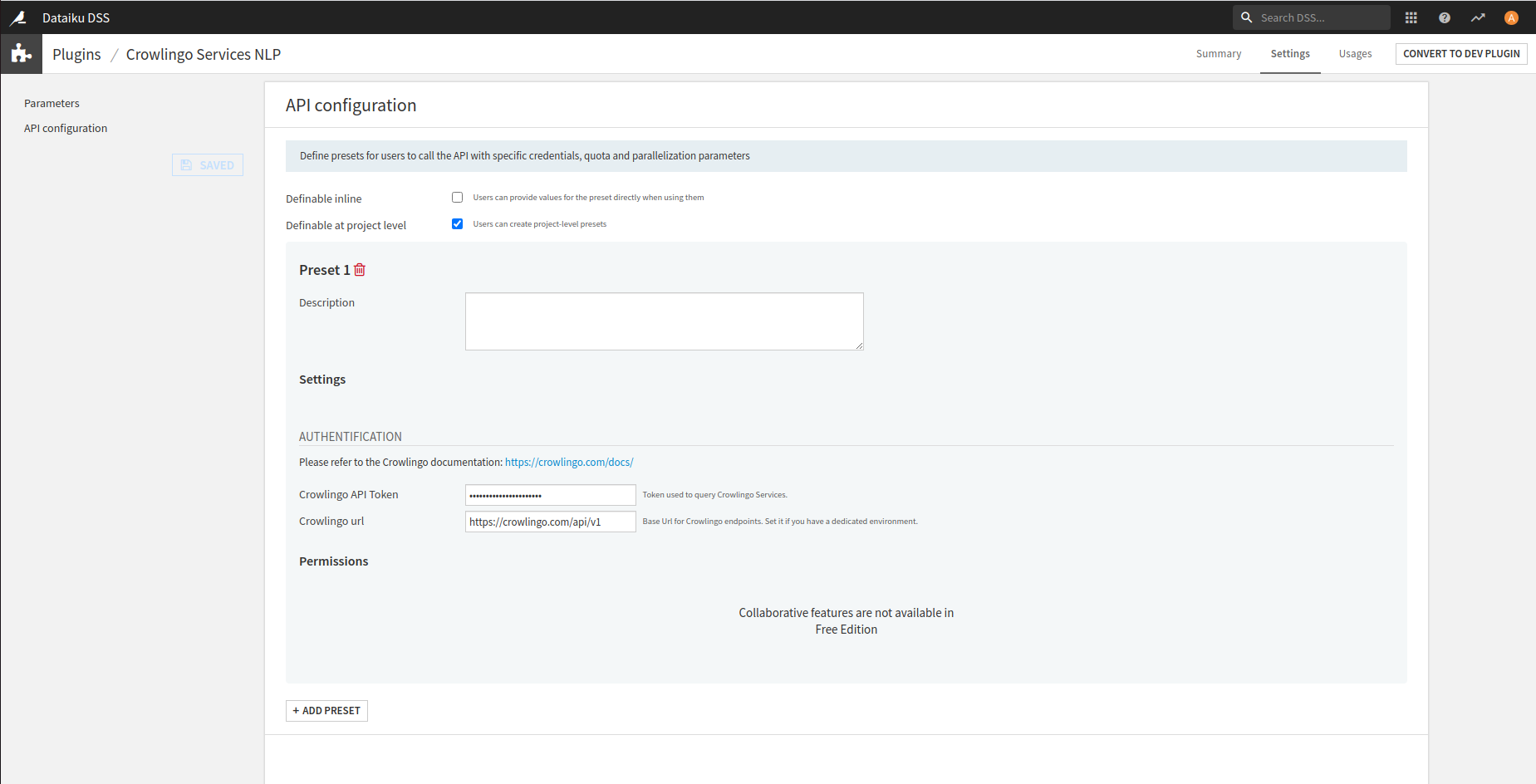
Task: Open the user profile avatar
Action: coord(1511,17)
